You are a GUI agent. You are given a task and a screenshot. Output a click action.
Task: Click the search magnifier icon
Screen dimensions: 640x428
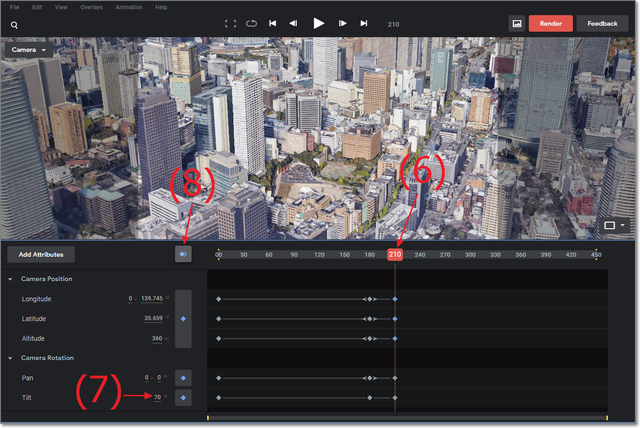click(15, 24)
